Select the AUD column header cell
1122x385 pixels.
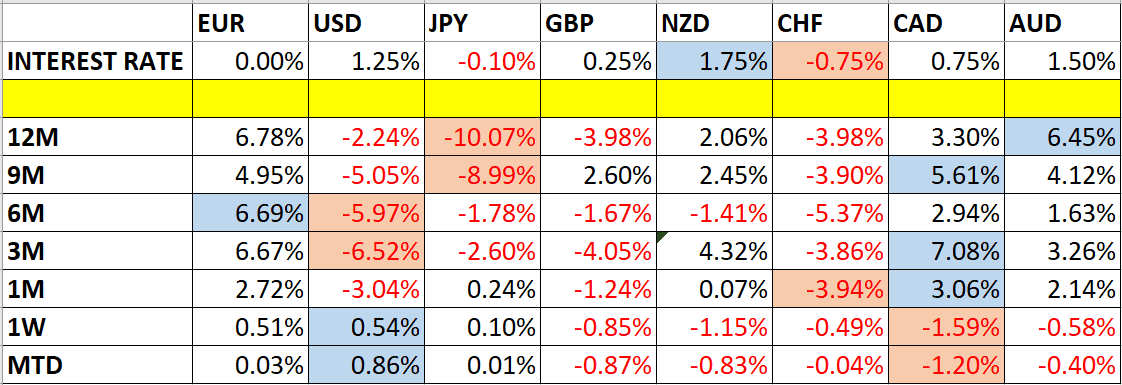click(x=1063, y=24)
